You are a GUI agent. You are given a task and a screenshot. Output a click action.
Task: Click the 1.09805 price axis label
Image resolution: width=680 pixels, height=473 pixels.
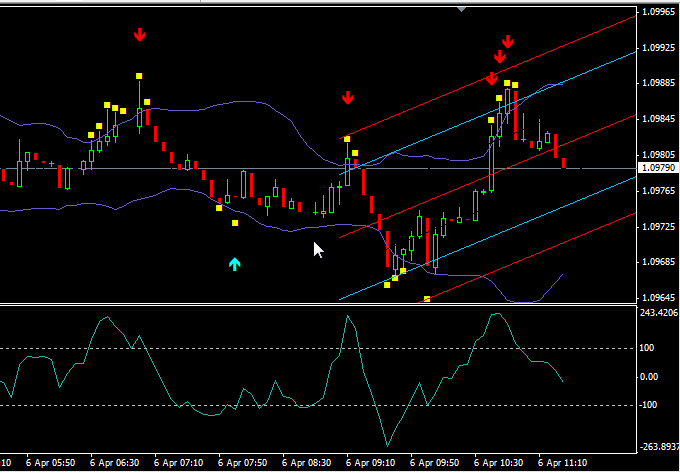tap(660, 155)
